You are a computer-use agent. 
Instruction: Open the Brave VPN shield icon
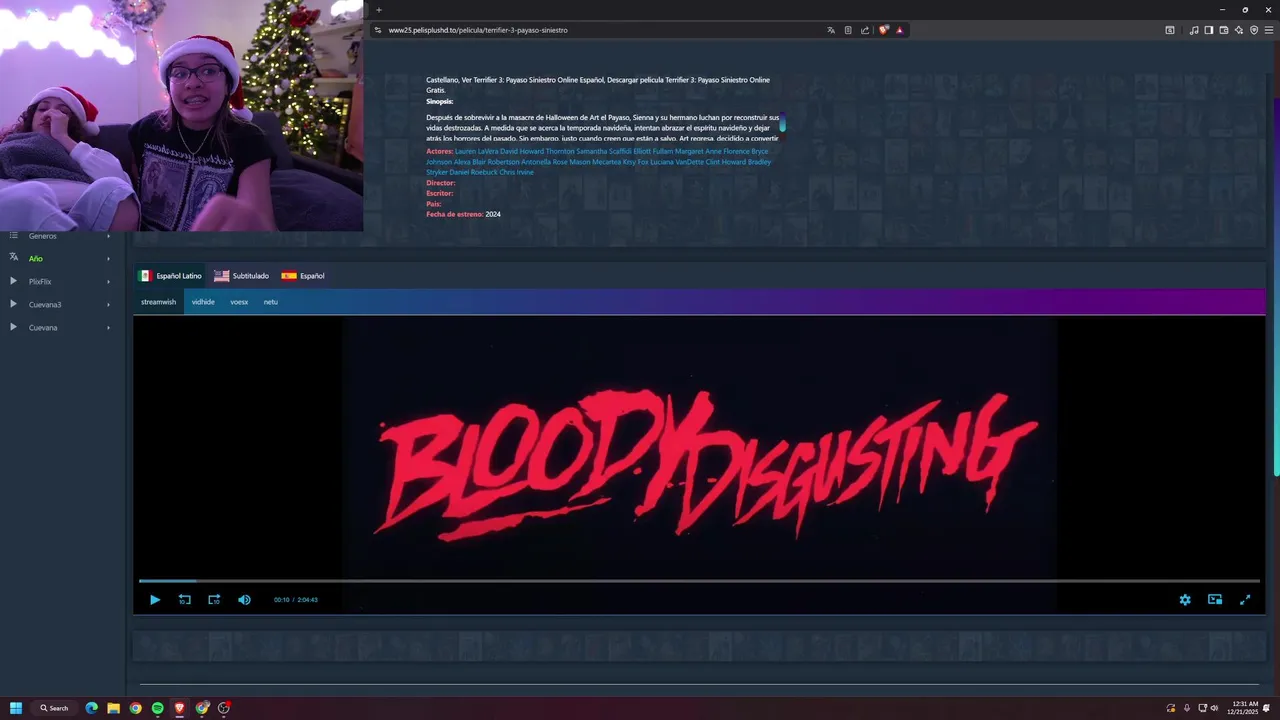[x=1254, y=30]
